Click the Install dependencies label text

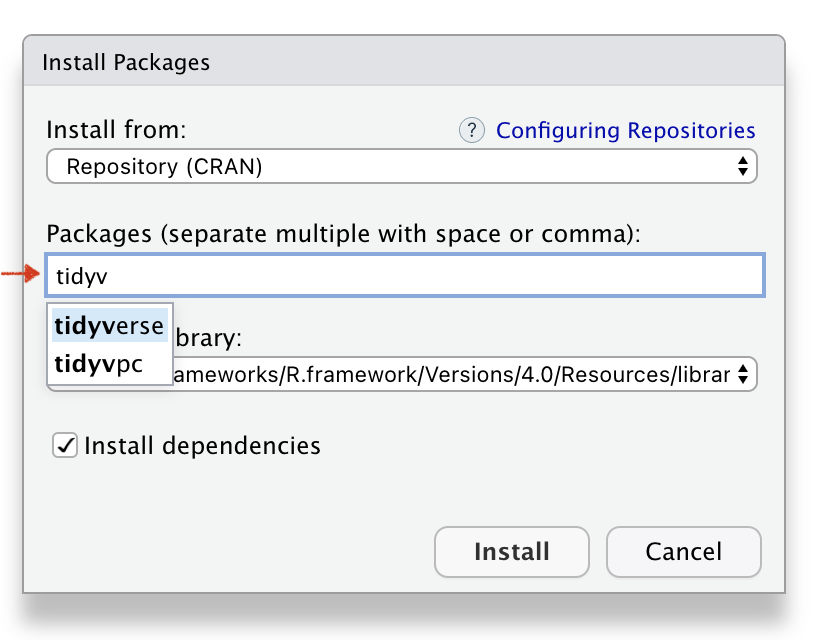click(202, 445)
